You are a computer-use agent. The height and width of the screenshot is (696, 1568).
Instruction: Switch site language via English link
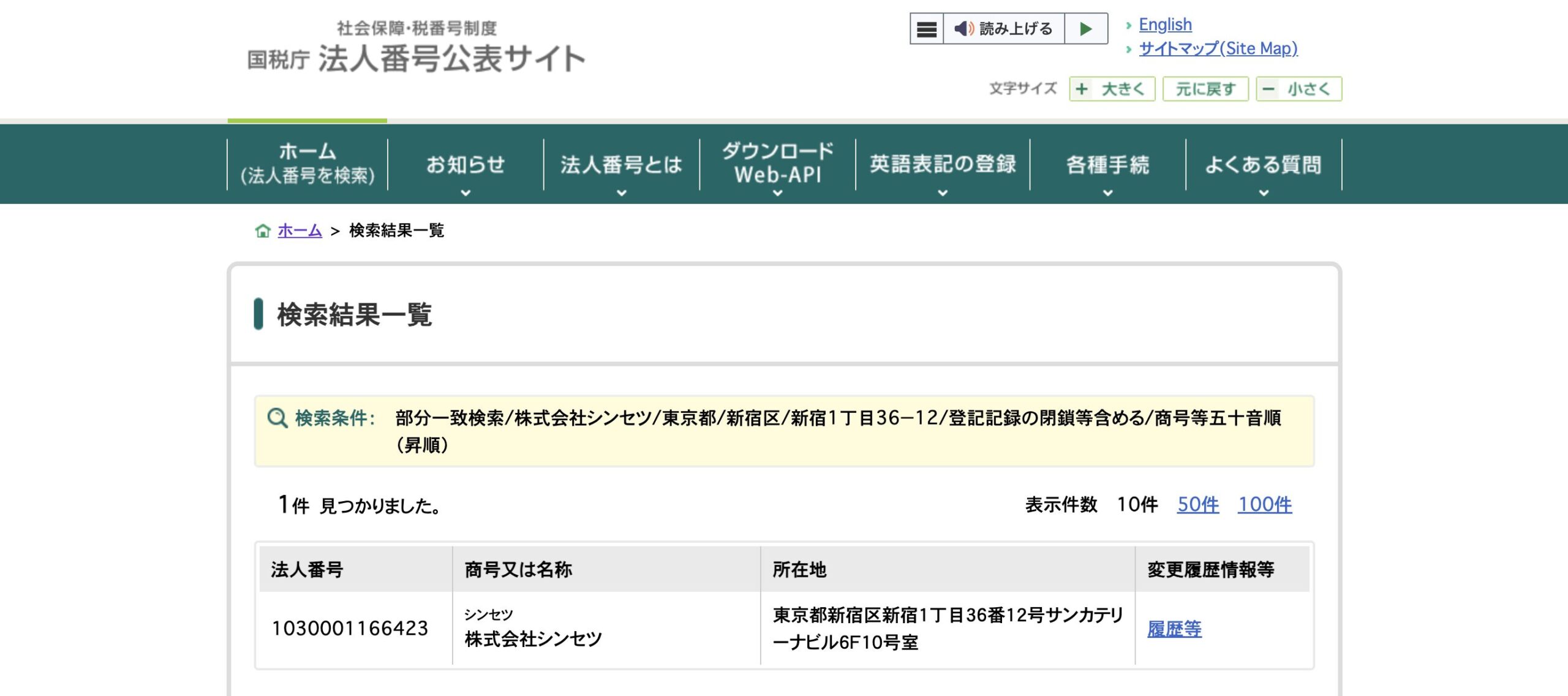pyautogui.click(x=1164, y=25)
